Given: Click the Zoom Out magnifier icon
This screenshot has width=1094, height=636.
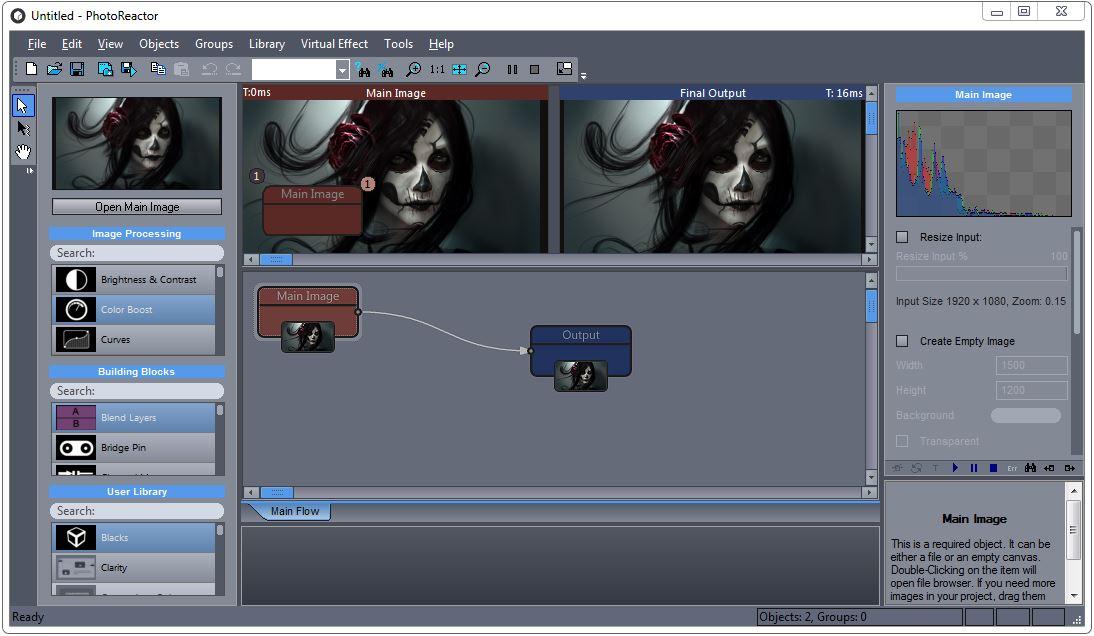Looking at the screenshot, I should tap(482, 69).
